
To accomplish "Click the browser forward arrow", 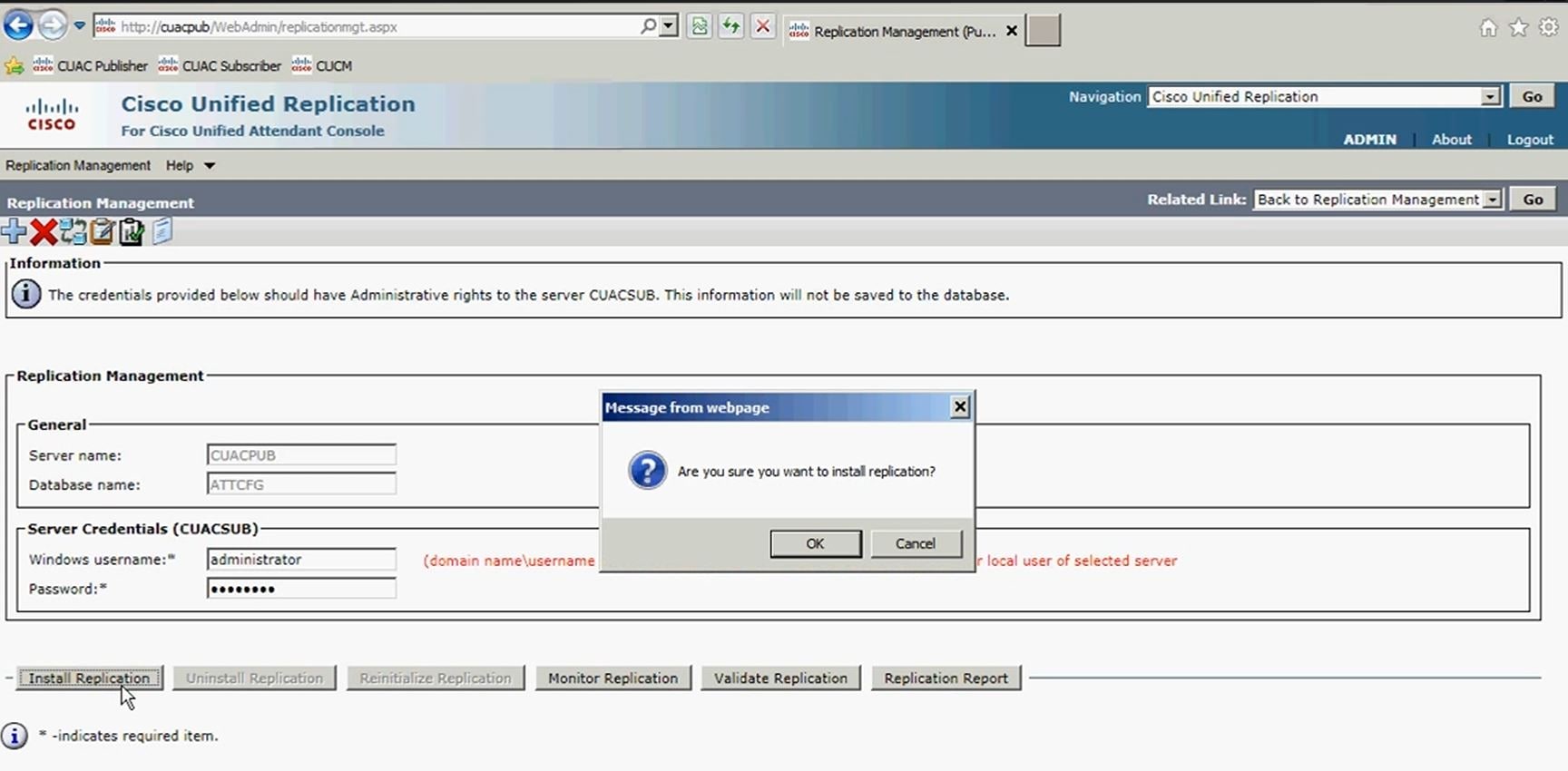I will pos(53,26).
